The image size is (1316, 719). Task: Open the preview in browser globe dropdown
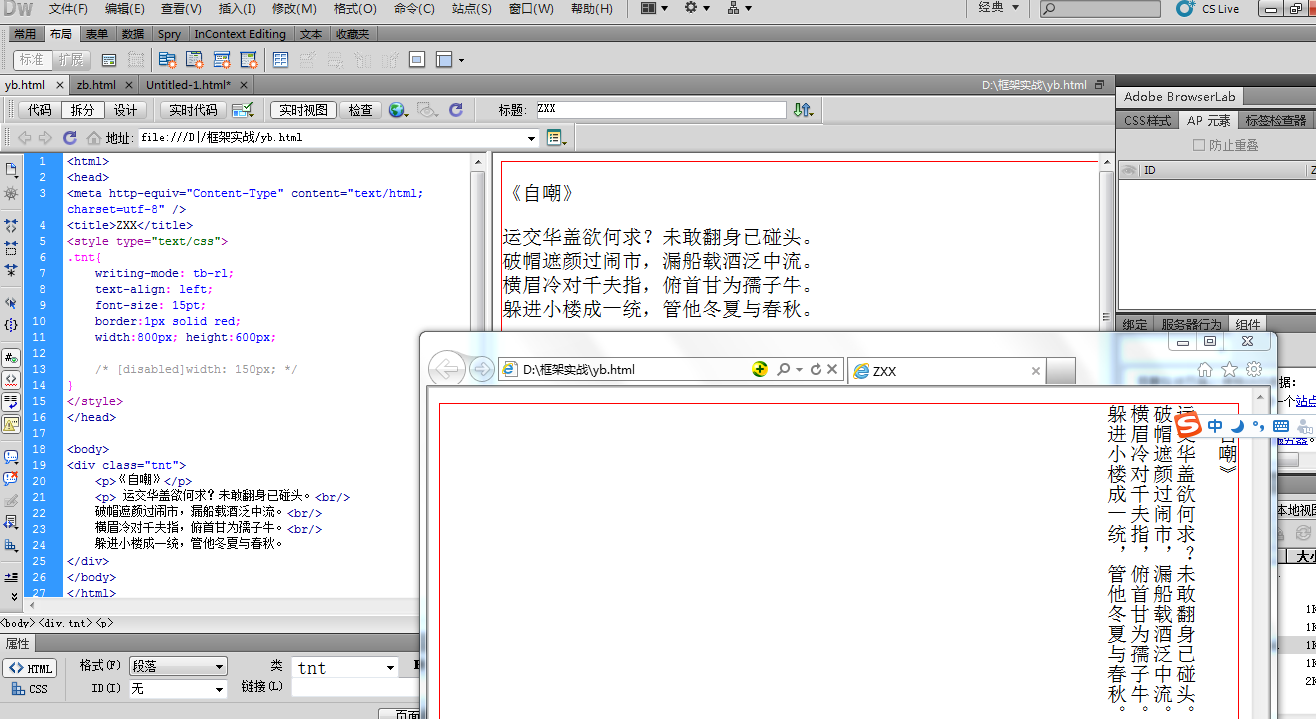(x=399, y=110)
